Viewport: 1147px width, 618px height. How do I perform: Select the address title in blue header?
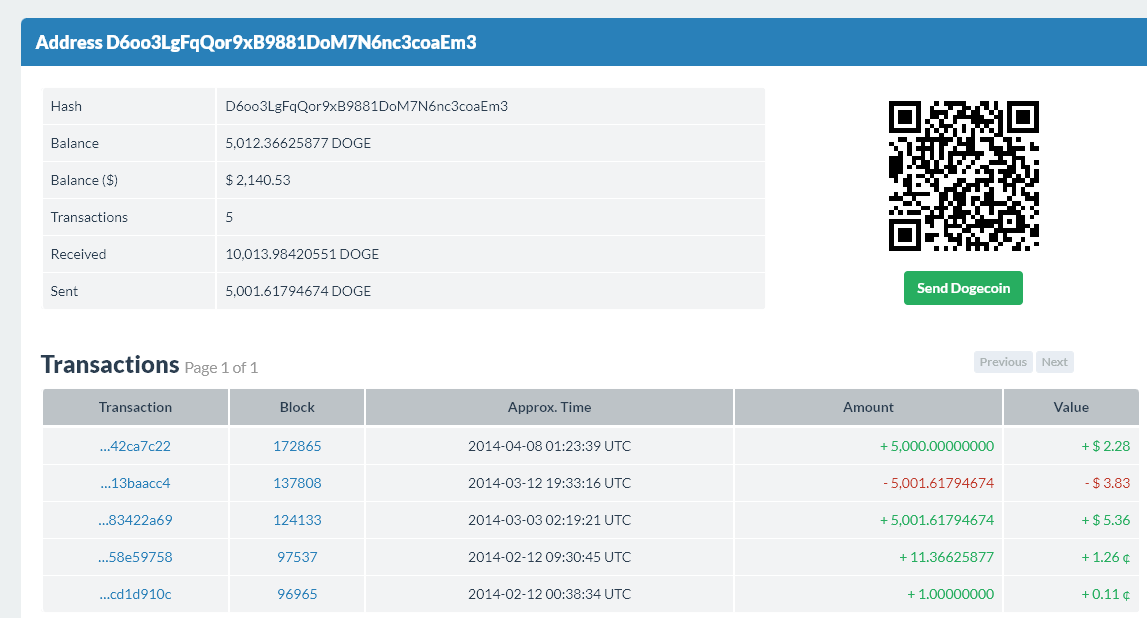click(x=256, y=42)
